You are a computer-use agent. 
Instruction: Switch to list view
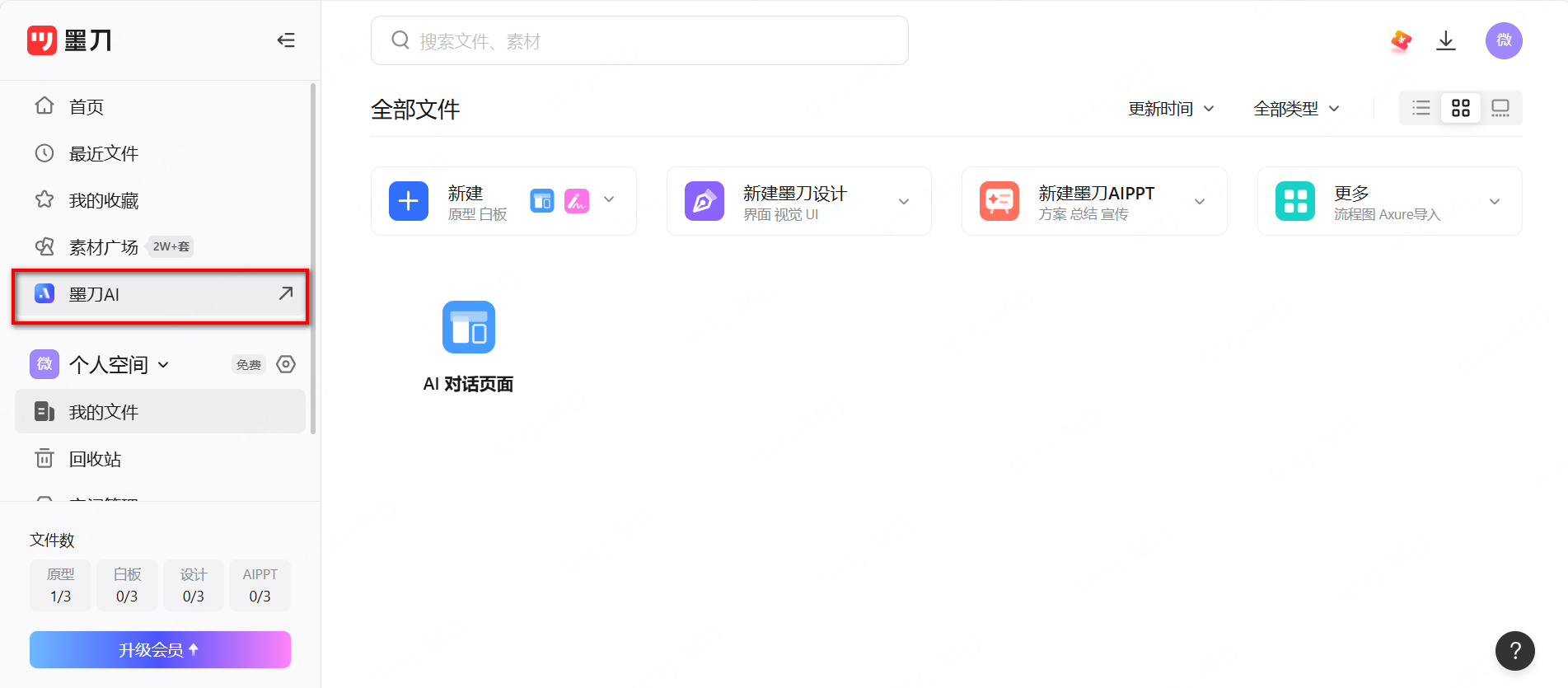point(1421,108)
